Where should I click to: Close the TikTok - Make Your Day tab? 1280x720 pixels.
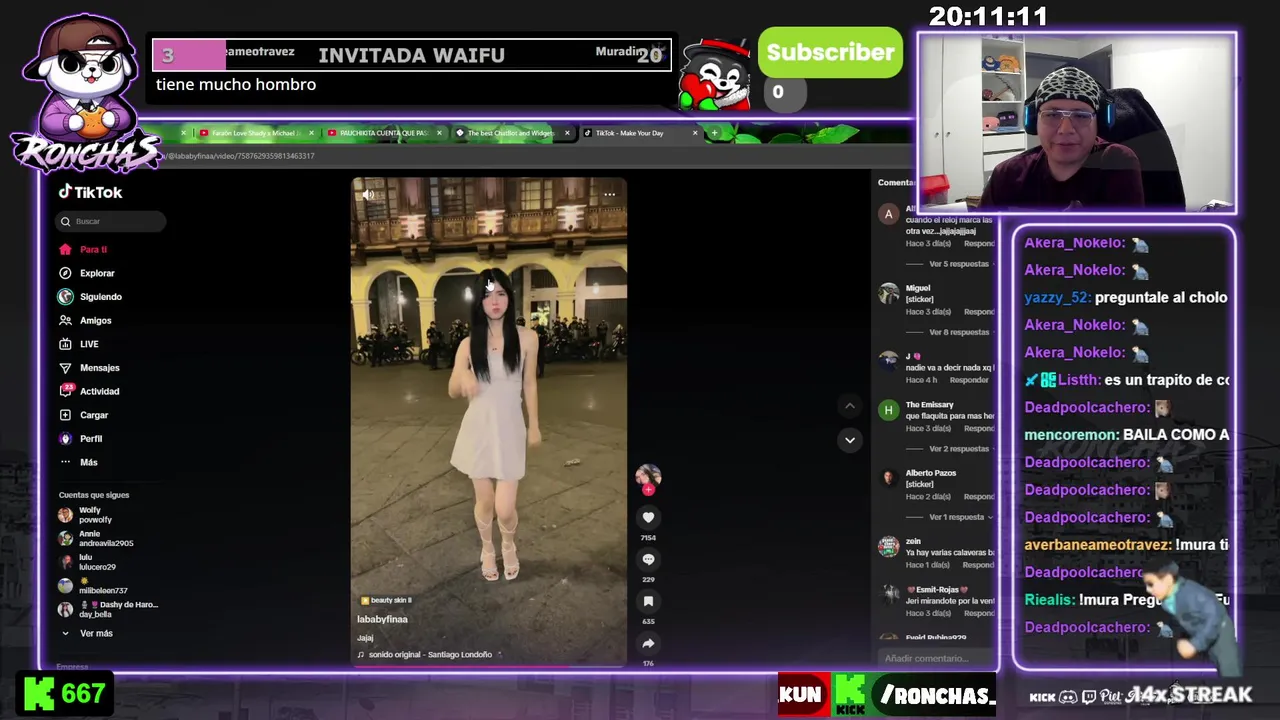(695, 133)
